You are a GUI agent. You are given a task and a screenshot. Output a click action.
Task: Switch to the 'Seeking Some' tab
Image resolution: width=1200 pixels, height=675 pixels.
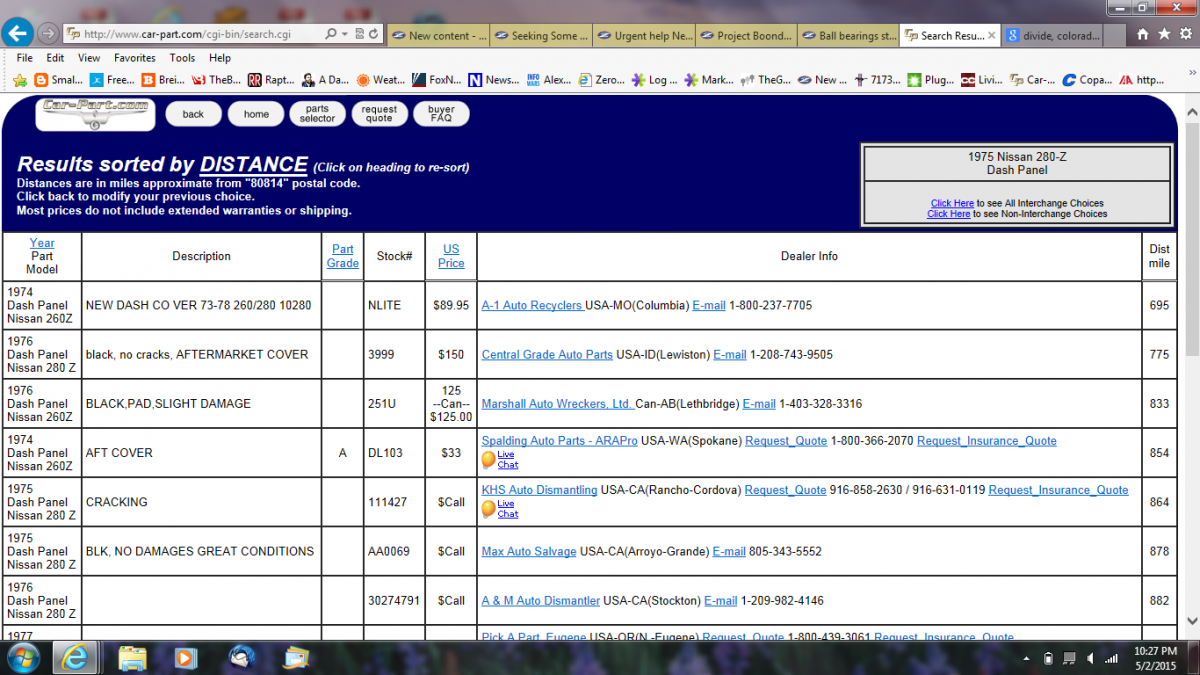coord(541,35)
